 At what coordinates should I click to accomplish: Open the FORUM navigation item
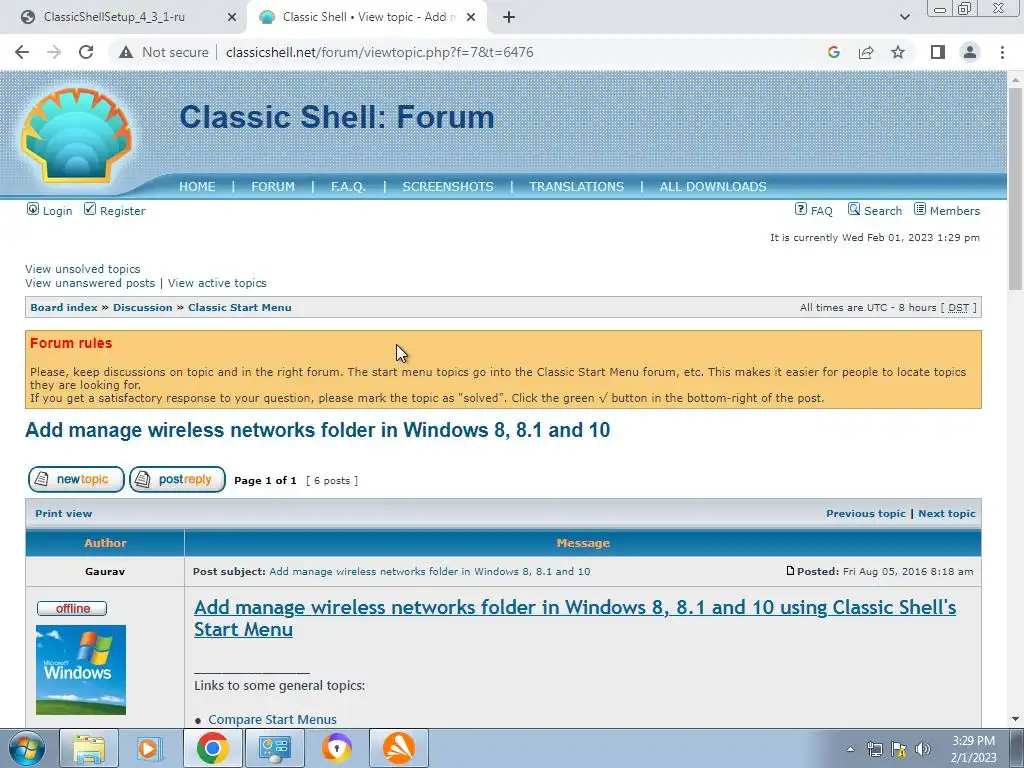pos(273,187)
